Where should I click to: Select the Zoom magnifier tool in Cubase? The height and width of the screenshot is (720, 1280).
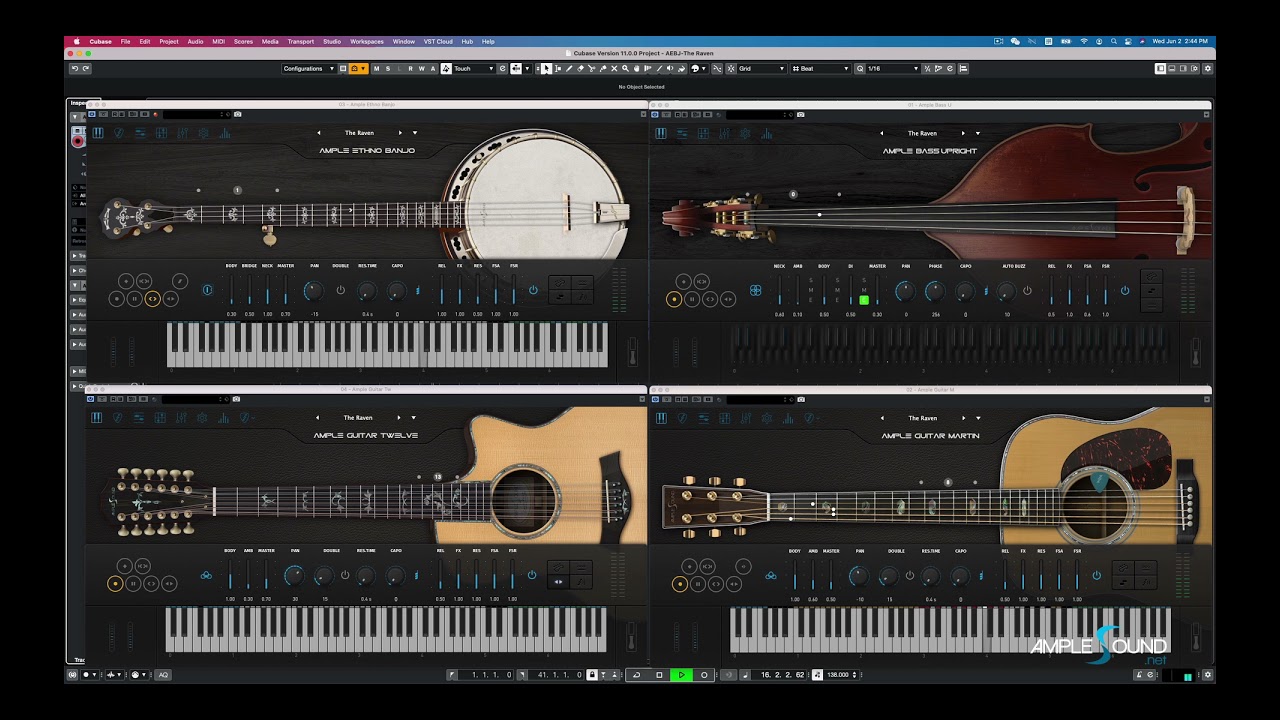pos(625,68)
